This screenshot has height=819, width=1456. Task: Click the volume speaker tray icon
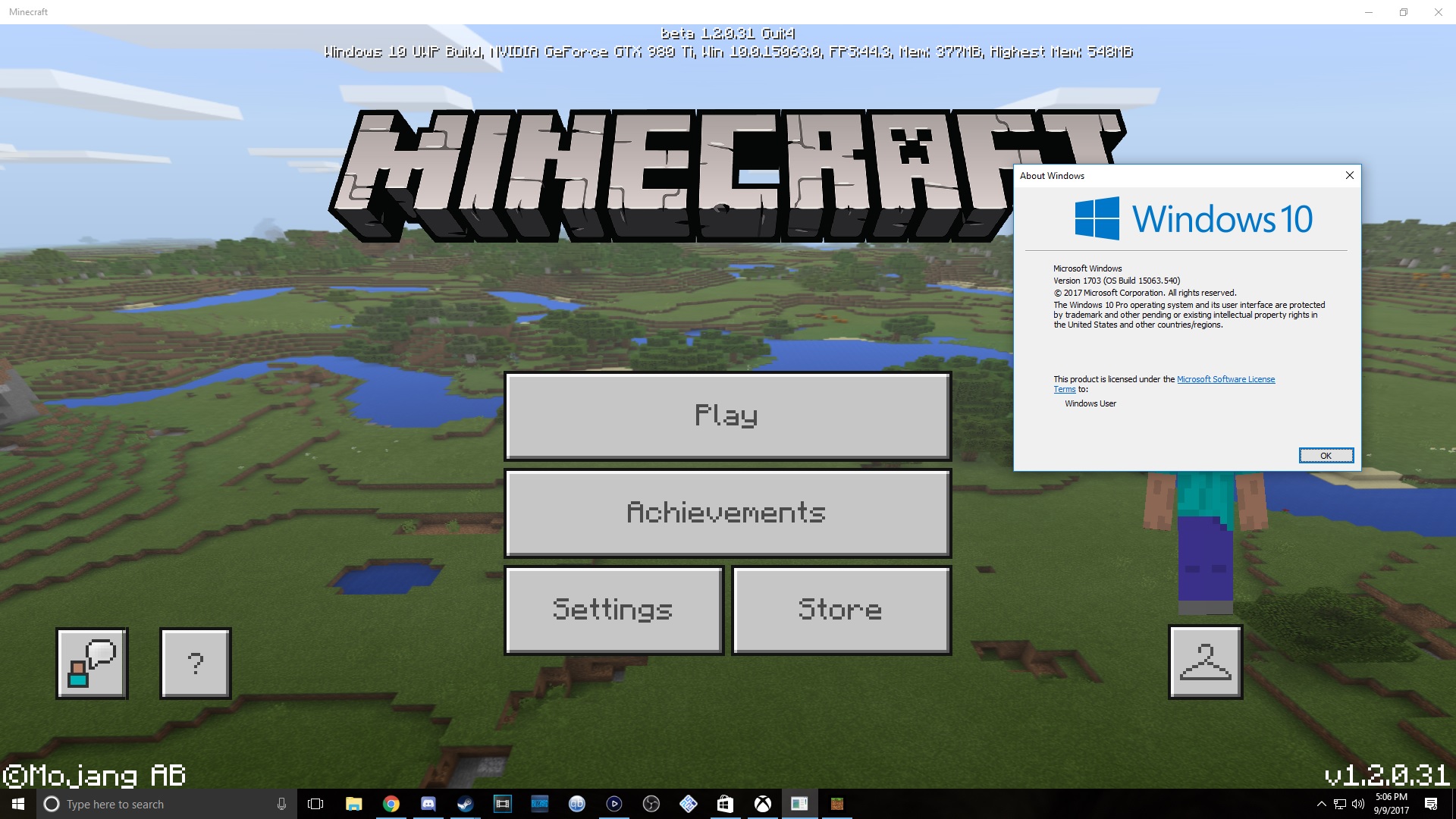(1358, 804)
